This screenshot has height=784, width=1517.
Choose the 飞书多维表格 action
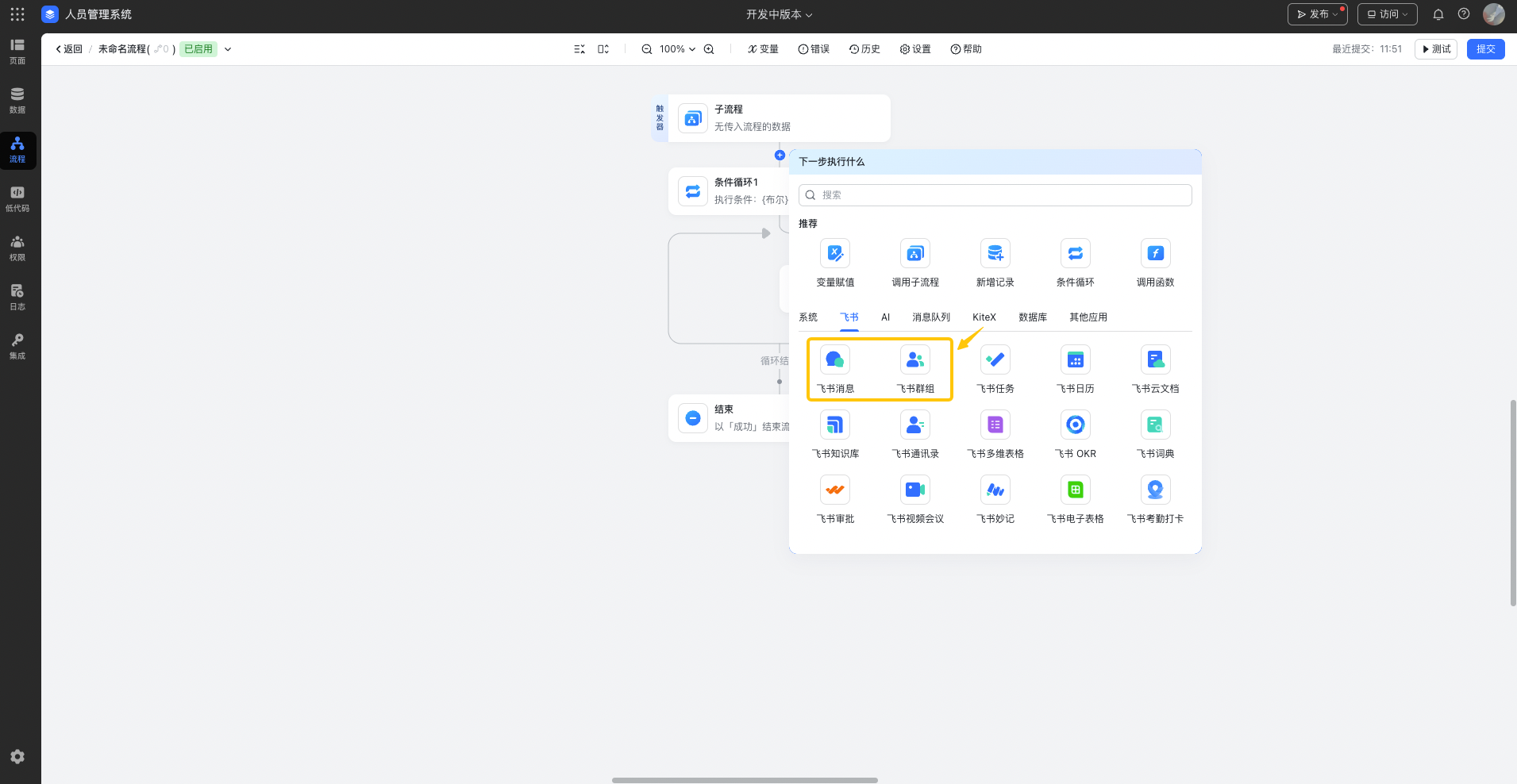[995, 435]
